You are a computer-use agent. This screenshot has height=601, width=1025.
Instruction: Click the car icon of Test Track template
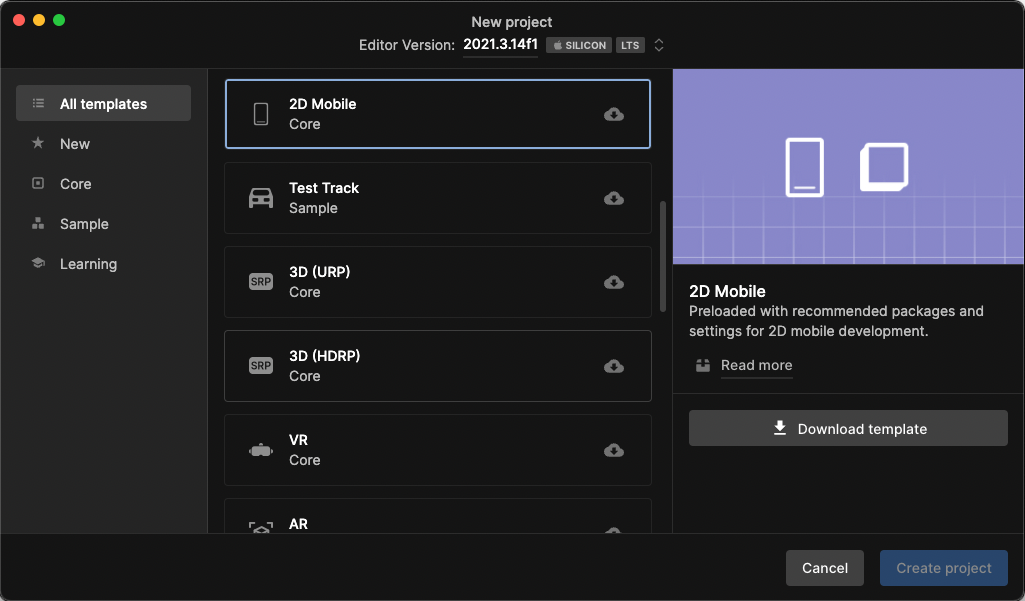[261, 197]
